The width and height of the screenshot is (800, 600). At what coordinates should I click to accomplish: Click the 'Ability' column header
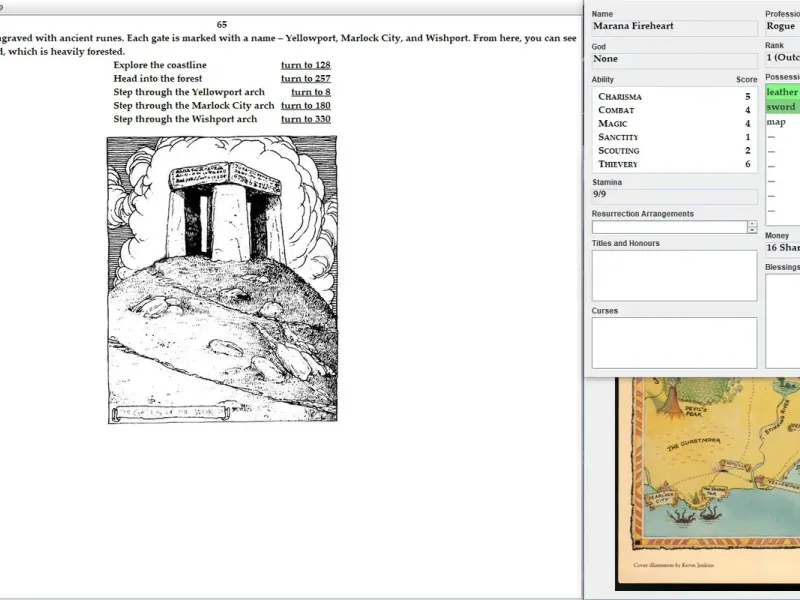coord(603,80)
